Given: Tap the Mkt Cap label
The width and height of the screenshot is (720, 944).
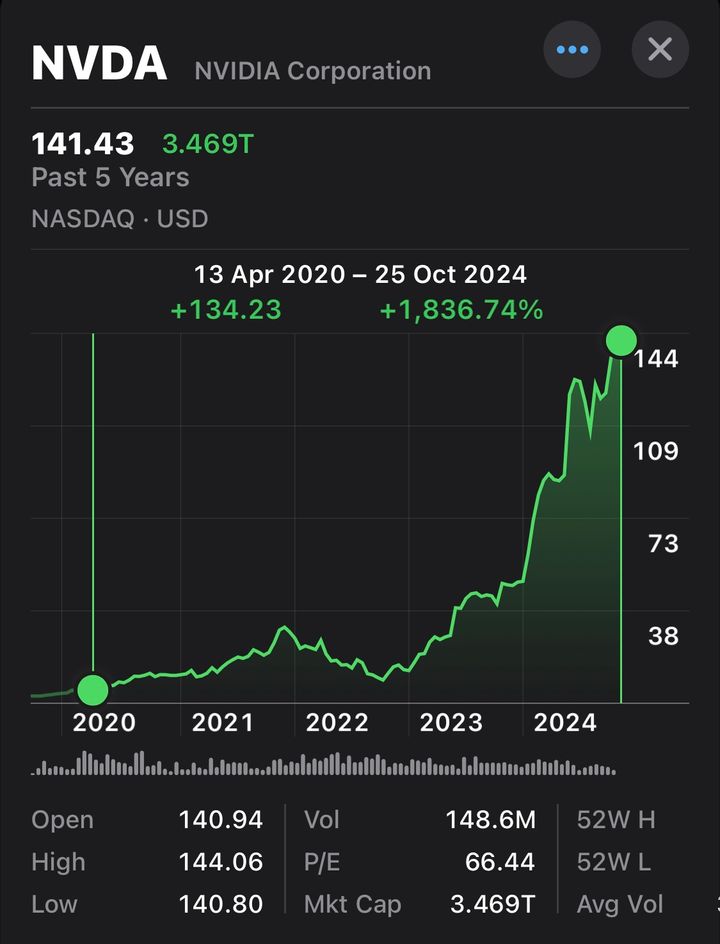Looking at the screenshot, I should [353, 904].
